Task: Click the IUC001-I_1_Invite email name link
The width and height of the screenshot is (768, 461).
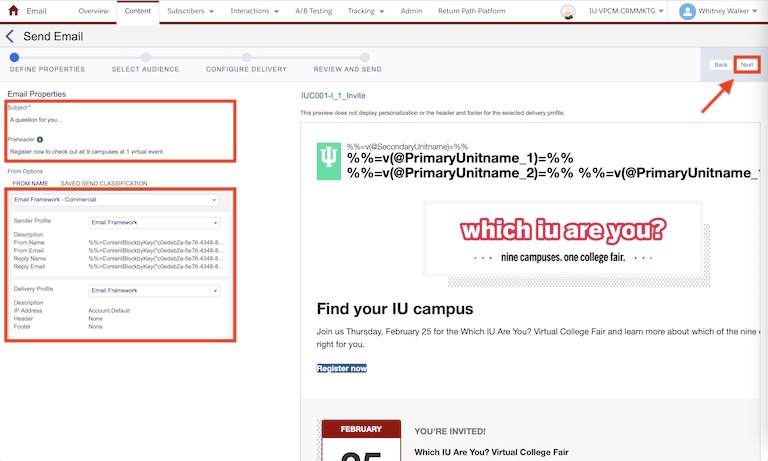Action: (333, 96)
